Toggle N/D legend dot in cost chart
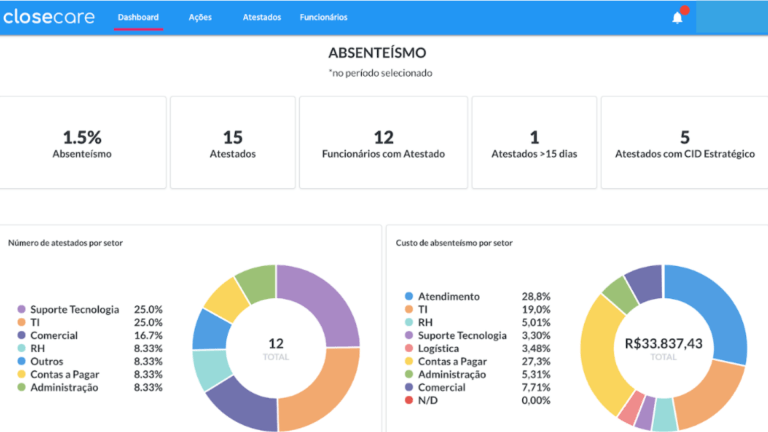This screenshot has height=432, width=768. (408, 400)
